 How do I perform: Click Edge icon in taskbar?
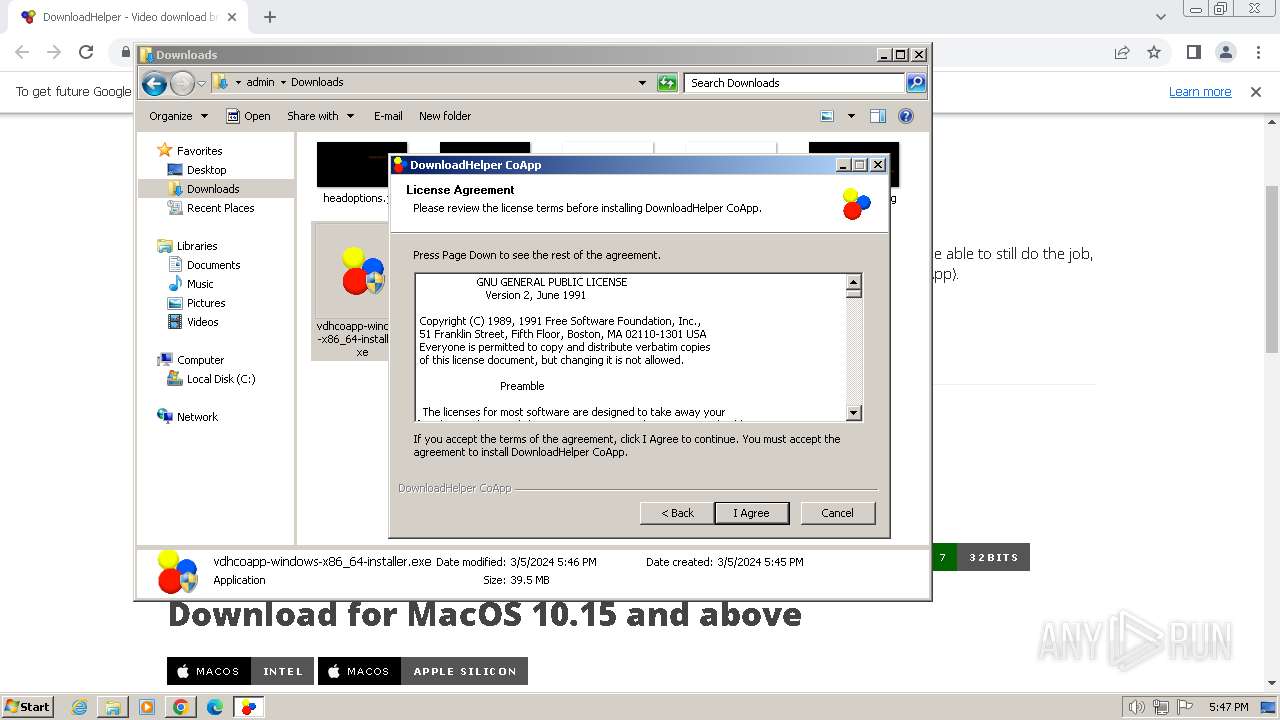coord(214,707)
